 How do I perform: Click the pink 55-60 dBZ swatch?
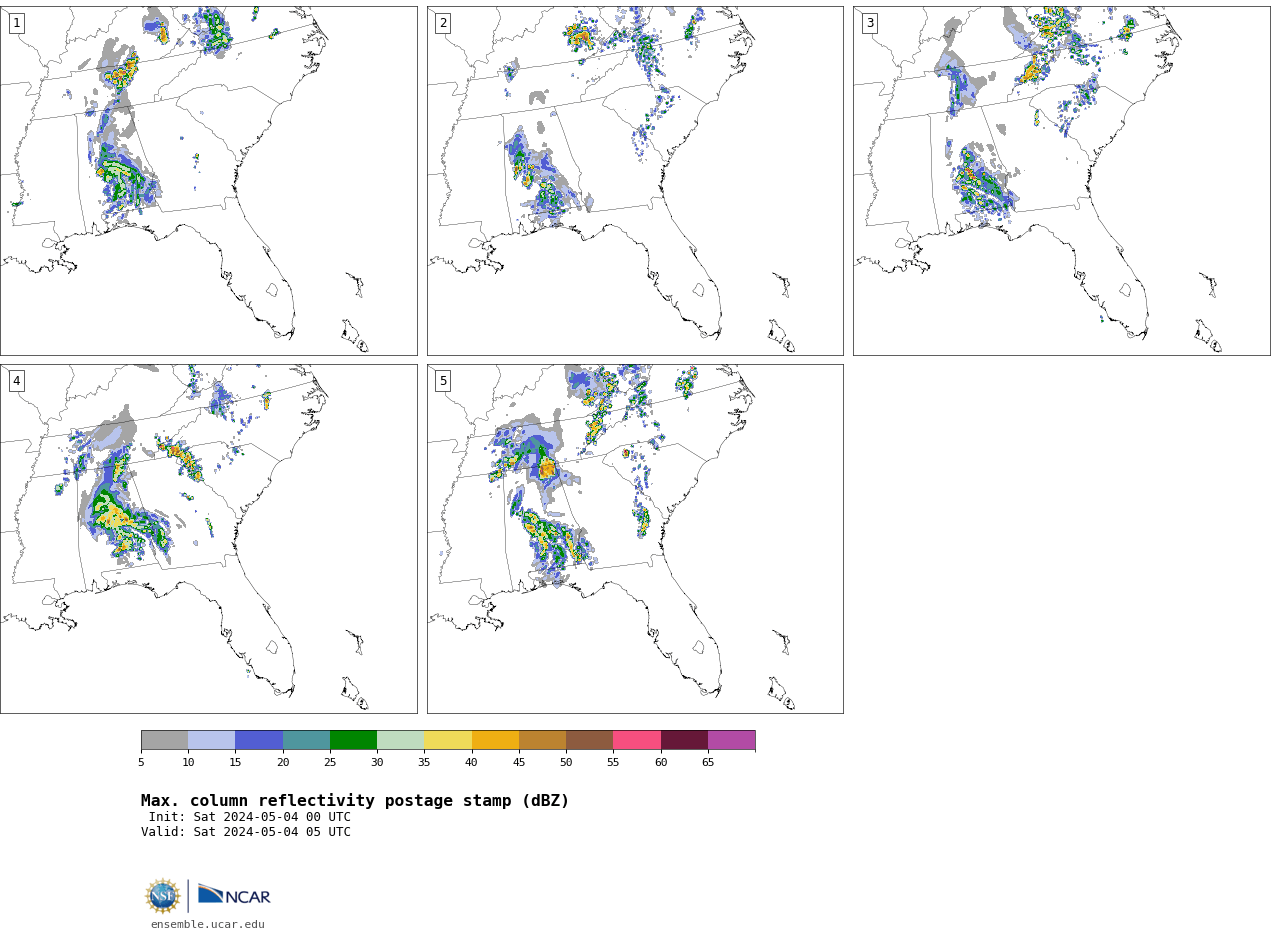tap(637, 740)
